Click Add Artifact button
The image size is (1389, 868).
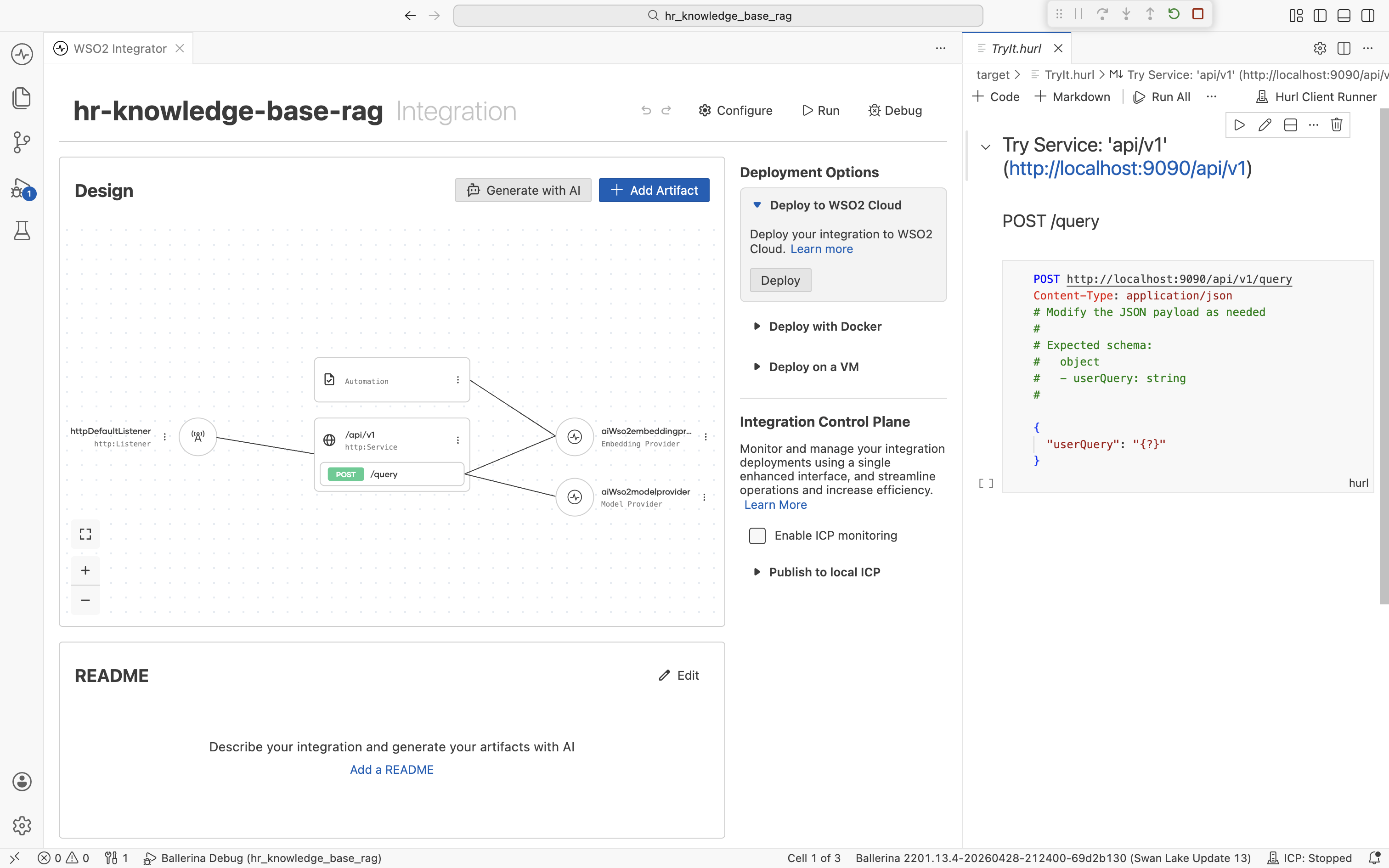point(654,190)
